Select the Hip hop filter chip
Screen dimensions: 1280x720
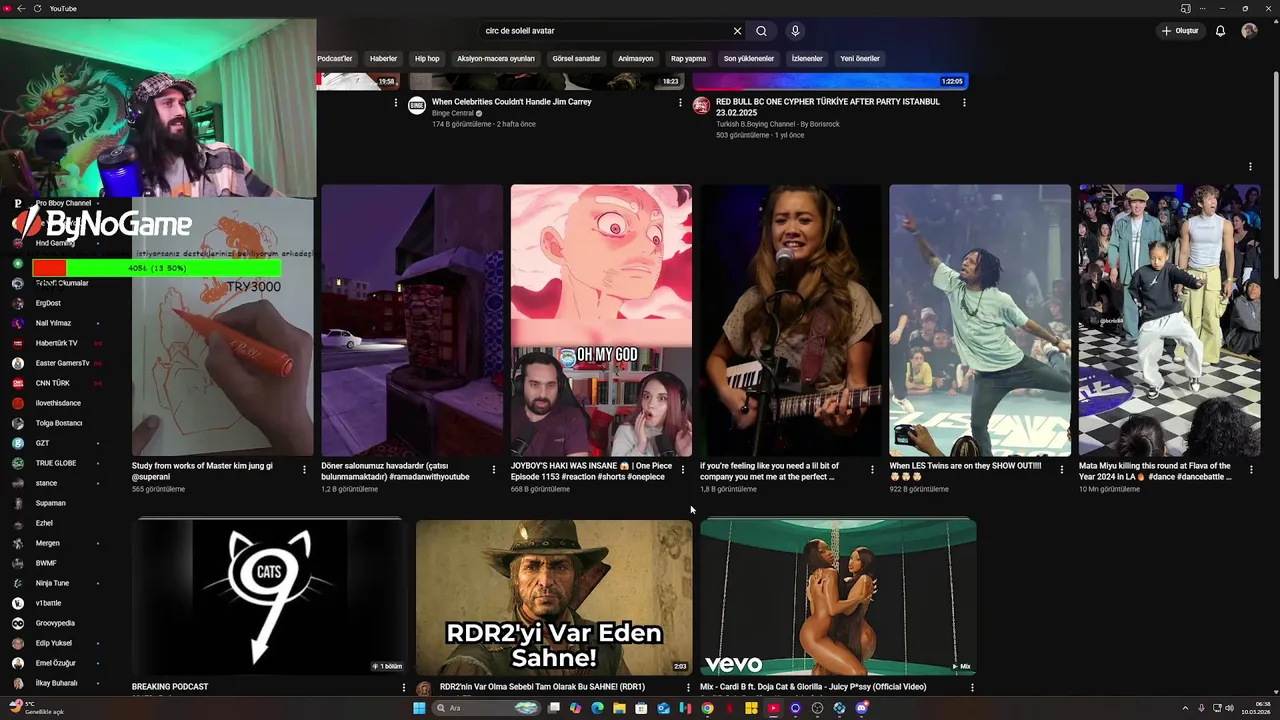pos(427,58)
